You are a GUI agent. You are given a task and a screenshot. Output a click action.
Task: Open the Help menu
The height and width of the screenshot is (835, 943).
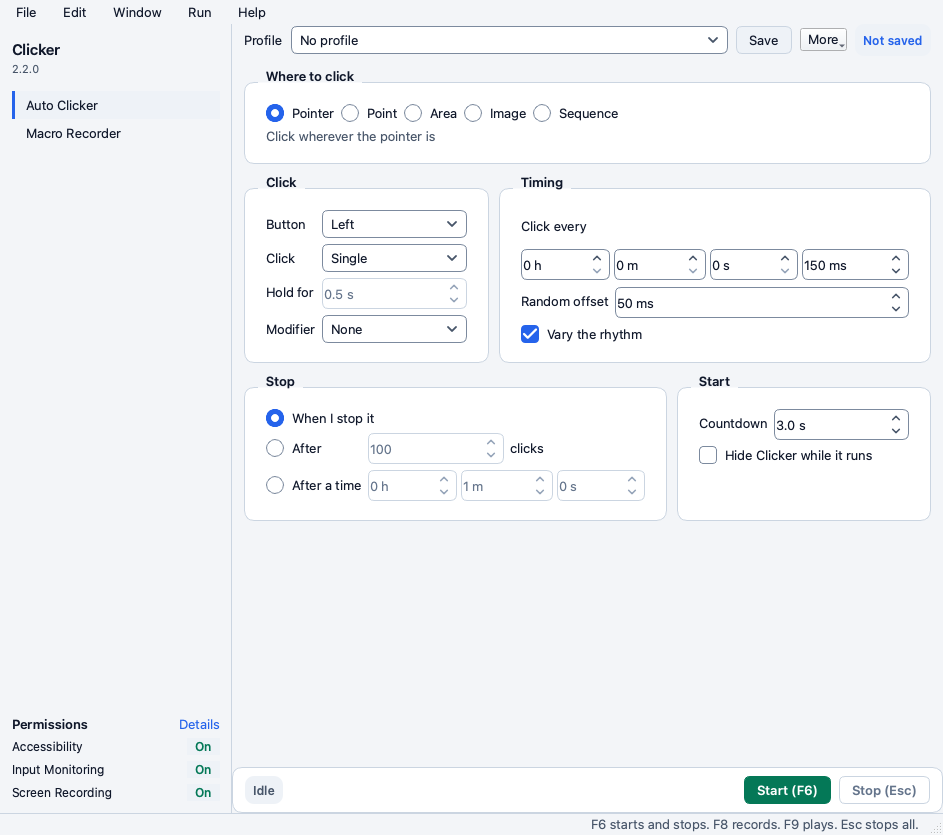[251, 12]
